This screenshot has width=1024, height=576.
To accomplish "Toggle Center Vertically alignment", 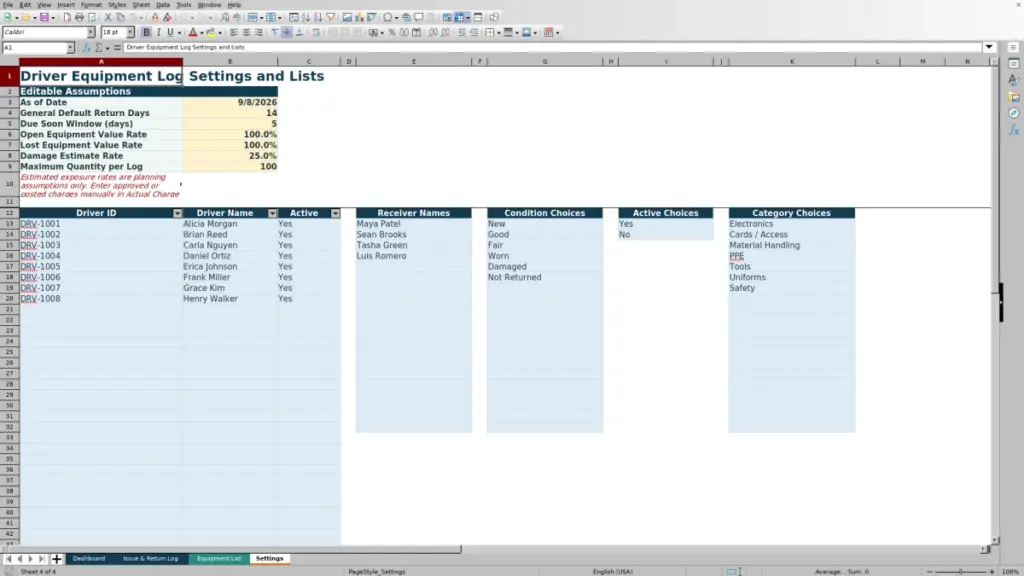I will [287, 33].
